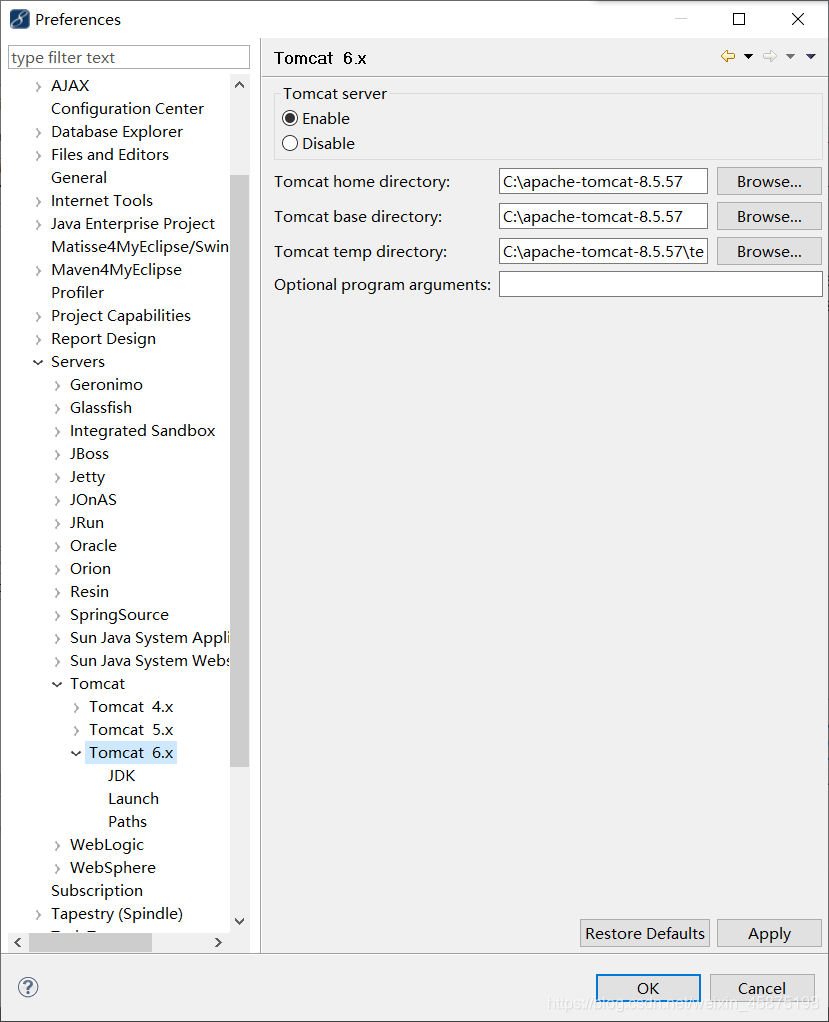Select General in the preferences tree

(79, 177)
